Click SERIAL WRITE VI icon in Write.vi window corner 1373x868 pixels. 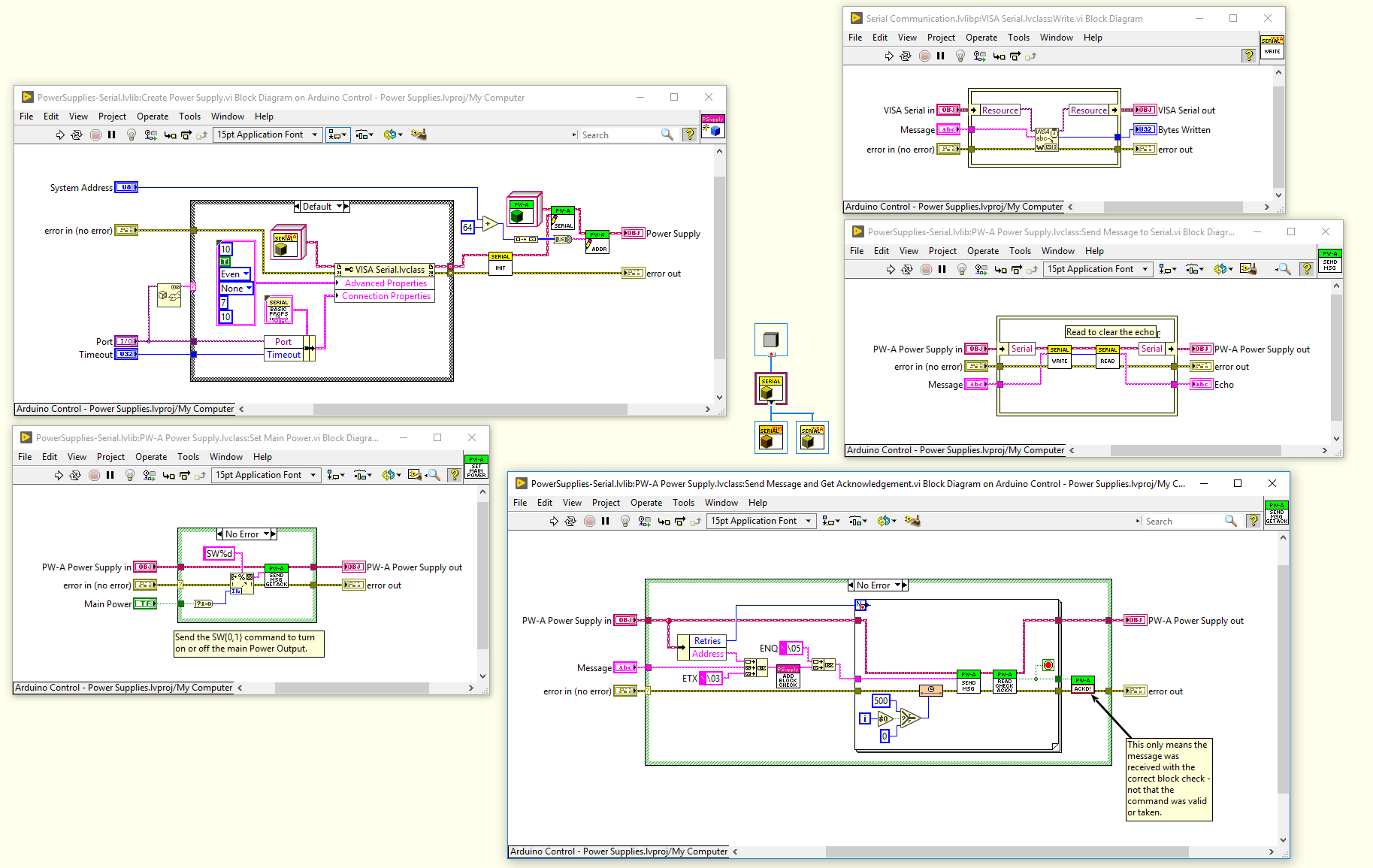point(1272,47)
